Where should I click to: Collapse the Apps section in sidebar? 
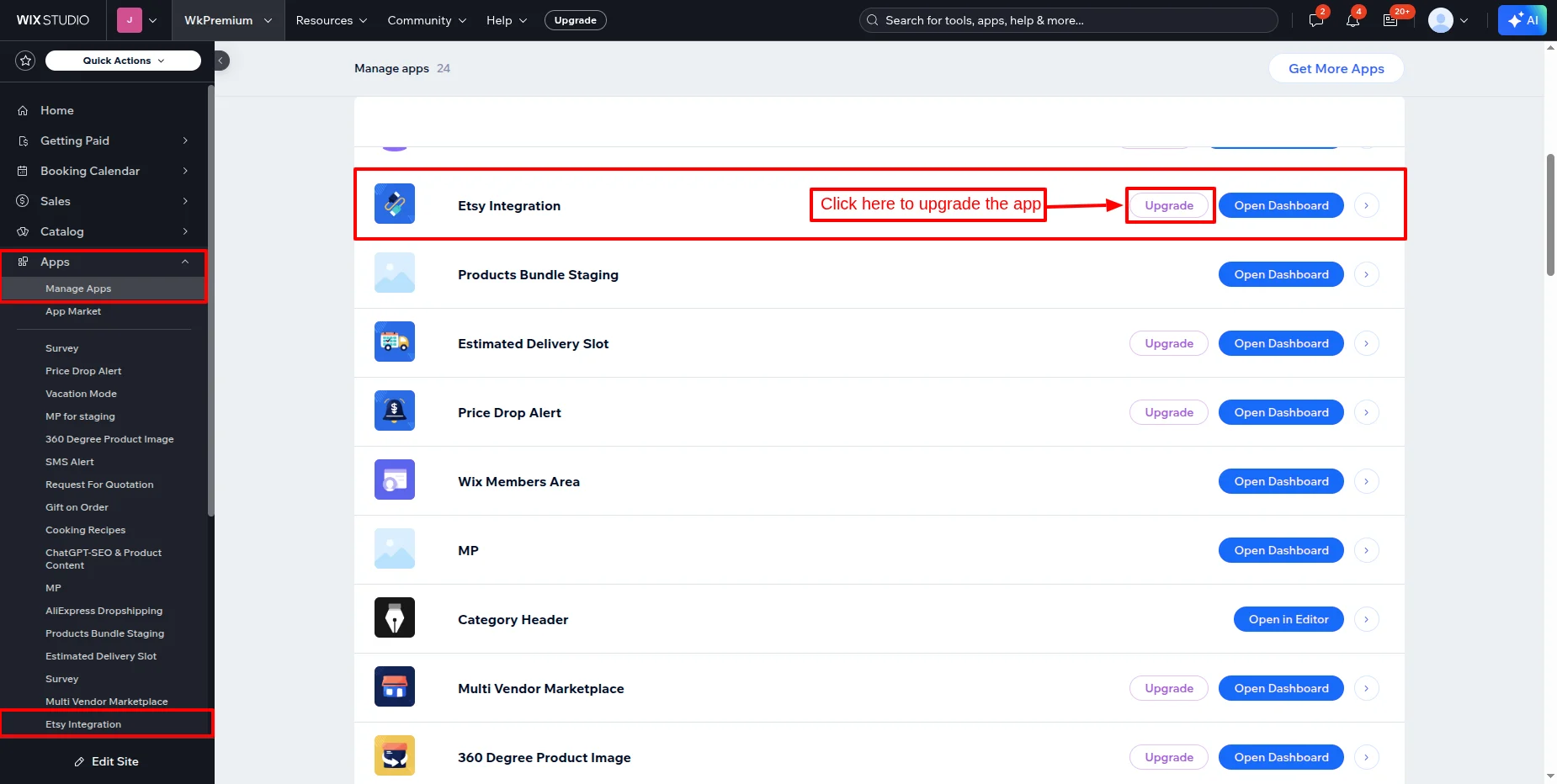click(x=185, y=262)
